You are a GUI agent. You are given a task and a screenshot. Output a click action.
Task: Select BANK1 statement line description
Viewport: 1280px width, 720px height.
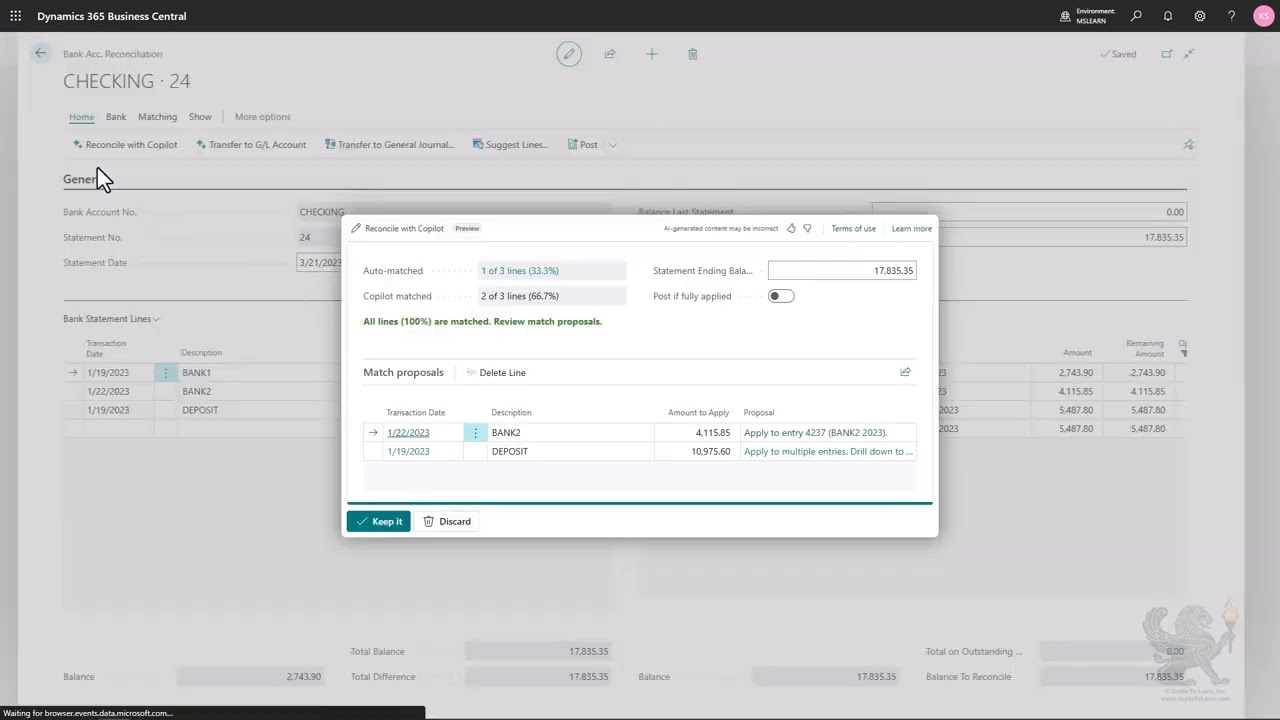click(196, 373)
